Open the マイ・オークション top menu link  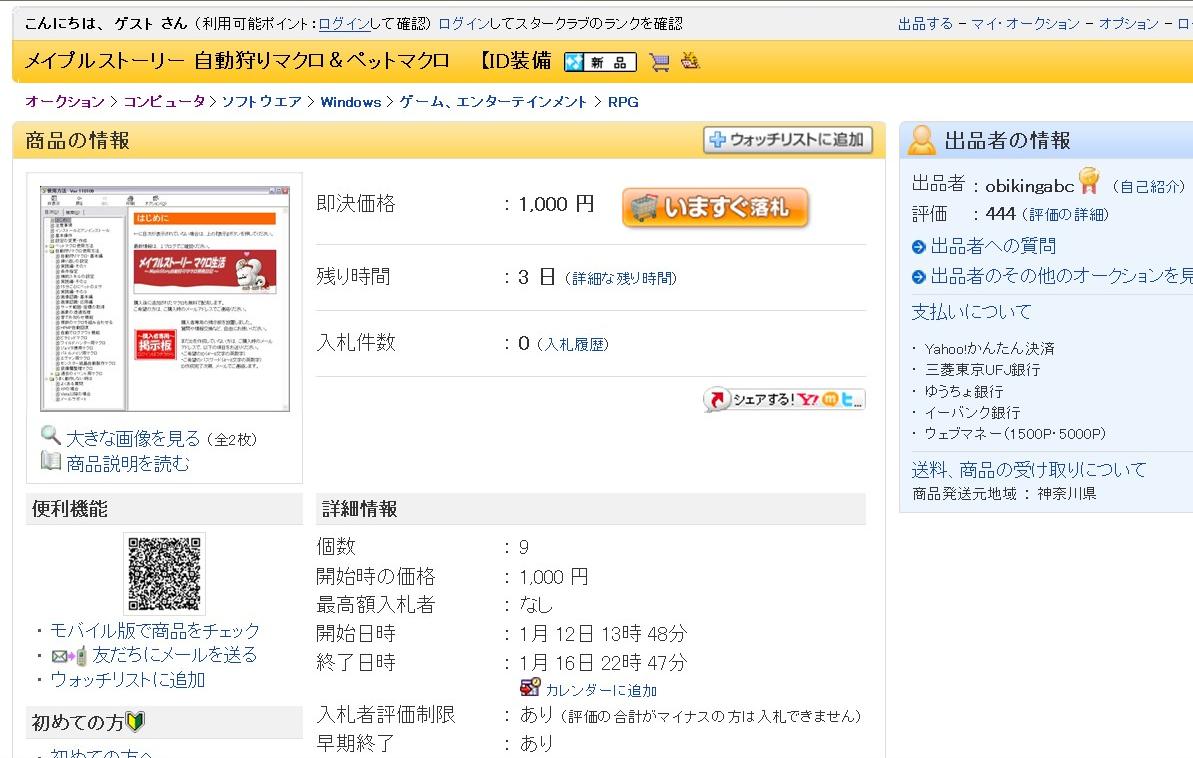click(x=1025, y=24)
